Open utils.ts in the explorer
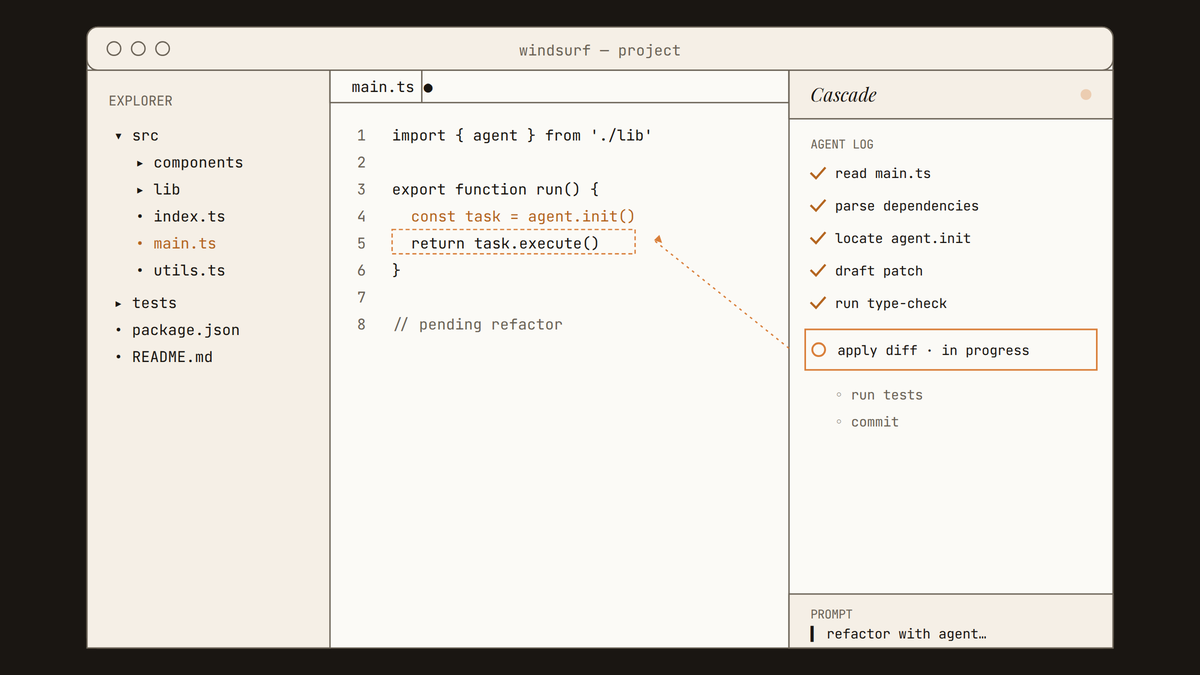 (x=189, y=271)
